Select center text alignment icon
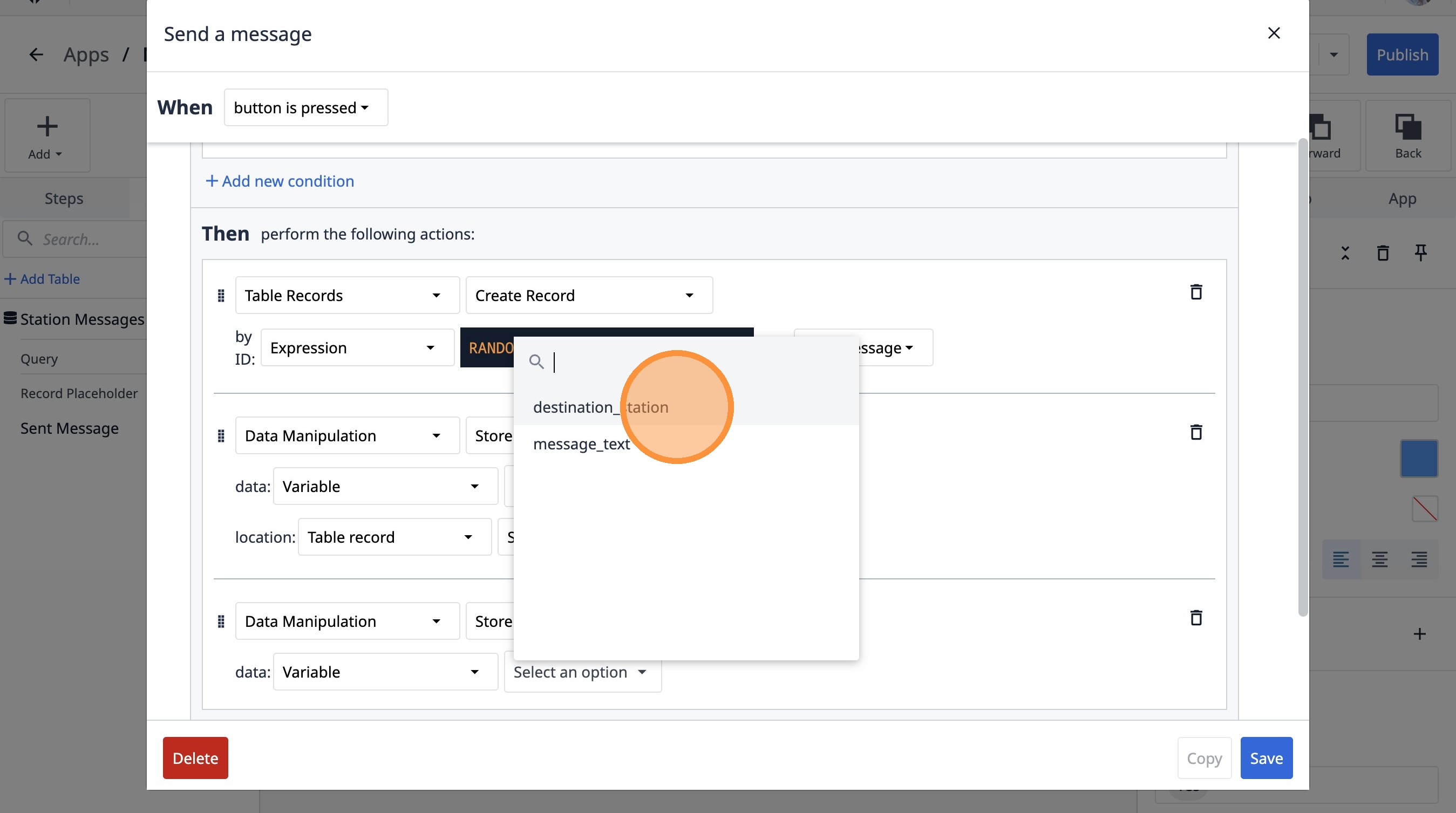Image resolution: width=1456 pixels, height=813 pixels. (x=1379, y=559)
